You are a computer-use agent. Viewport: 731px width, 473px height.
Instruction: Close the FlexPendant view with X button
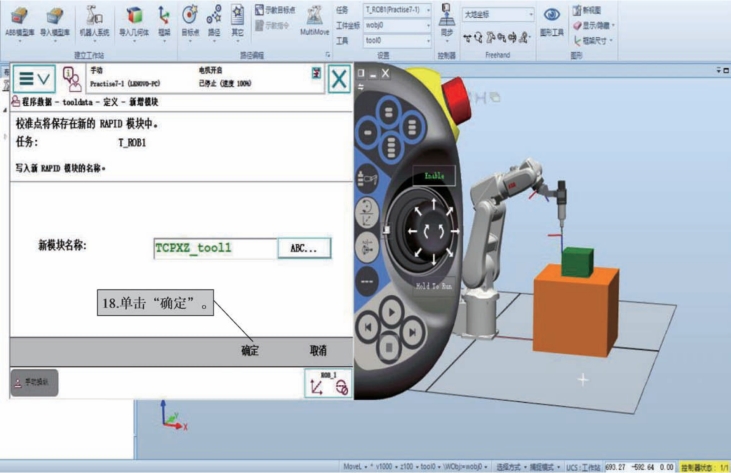tap(339, 79)
